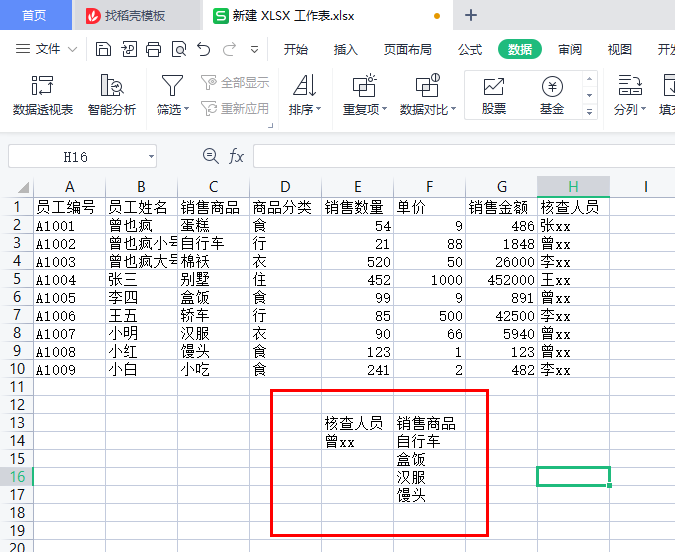Select column A header
This screenshot has height=552, width=675.
[69, 187]
